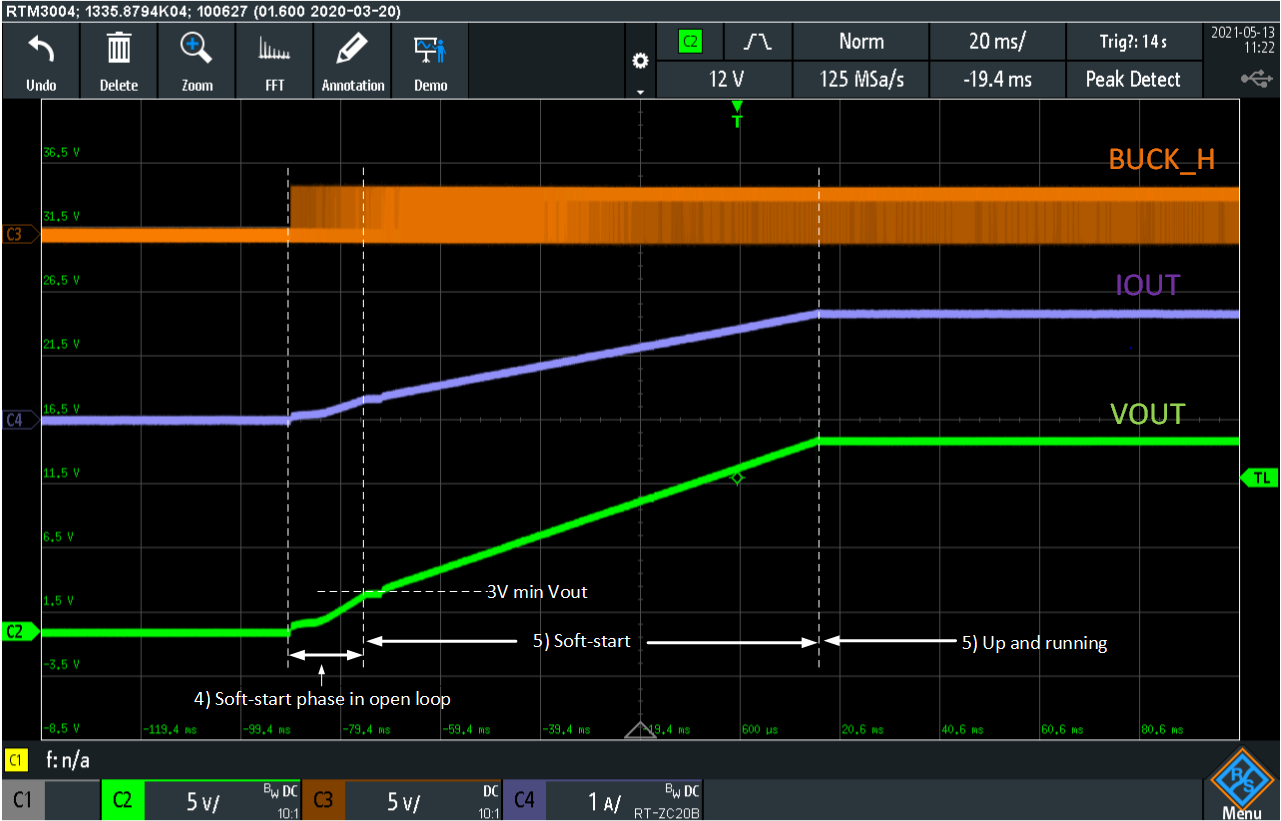Click the 12 V trigger level field
Screen dimensions: 1281x821
724,79
